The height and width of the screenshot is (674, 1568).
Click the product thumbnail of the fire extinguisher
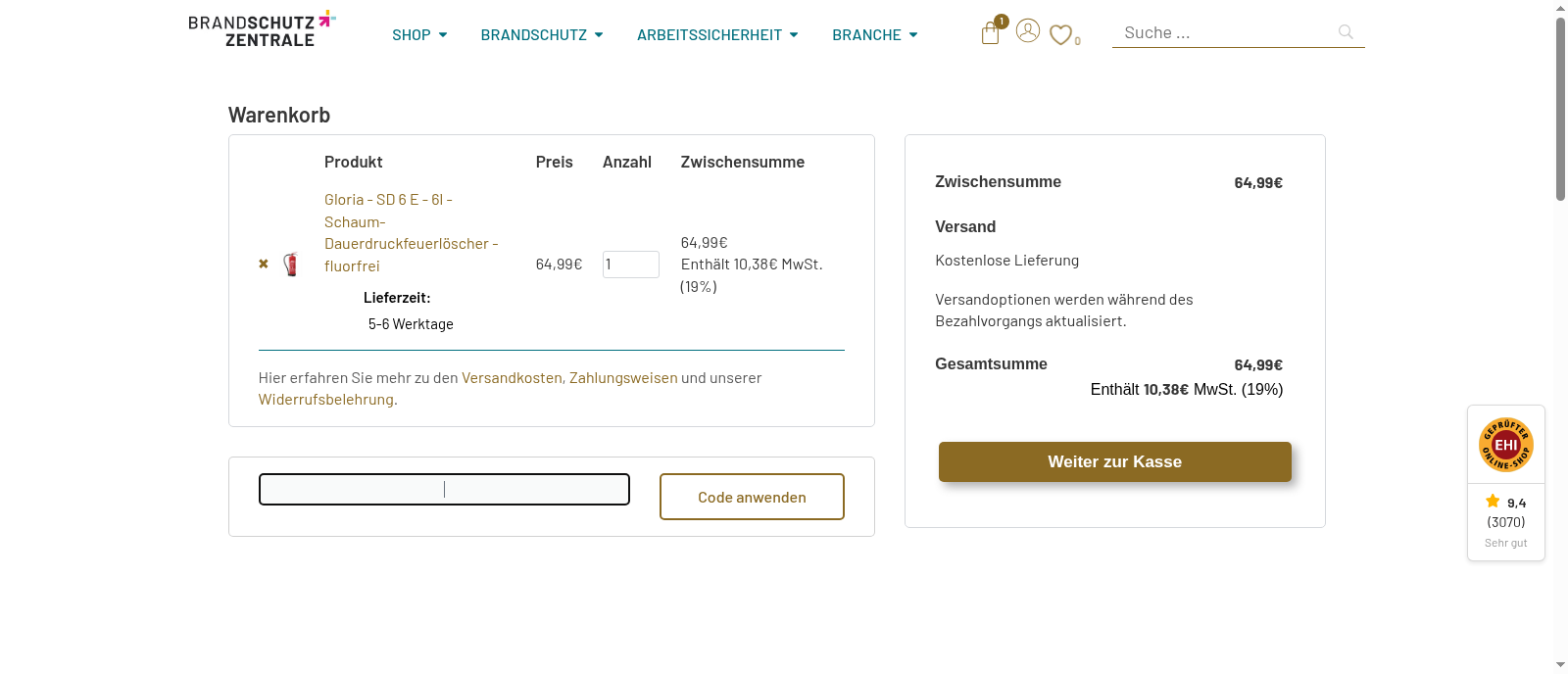(291, 263)
